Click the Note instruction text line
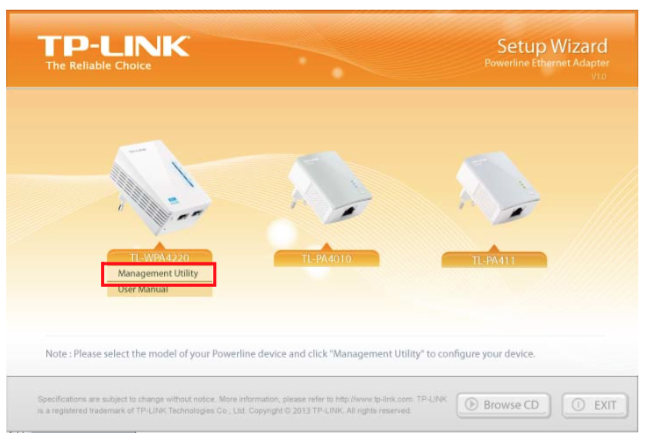The height and width of the screenshot is (442, 653). (x=290, y=354)
